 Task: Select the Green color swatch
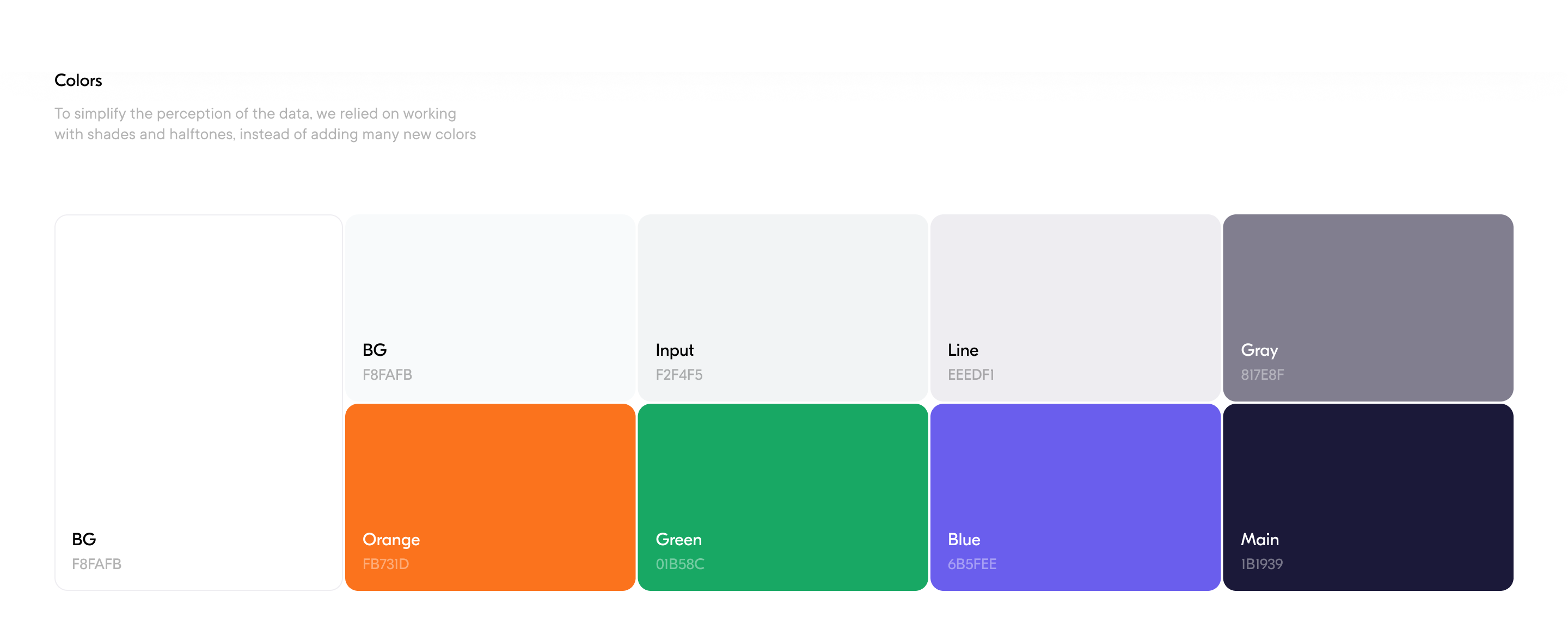pos(782,474)
